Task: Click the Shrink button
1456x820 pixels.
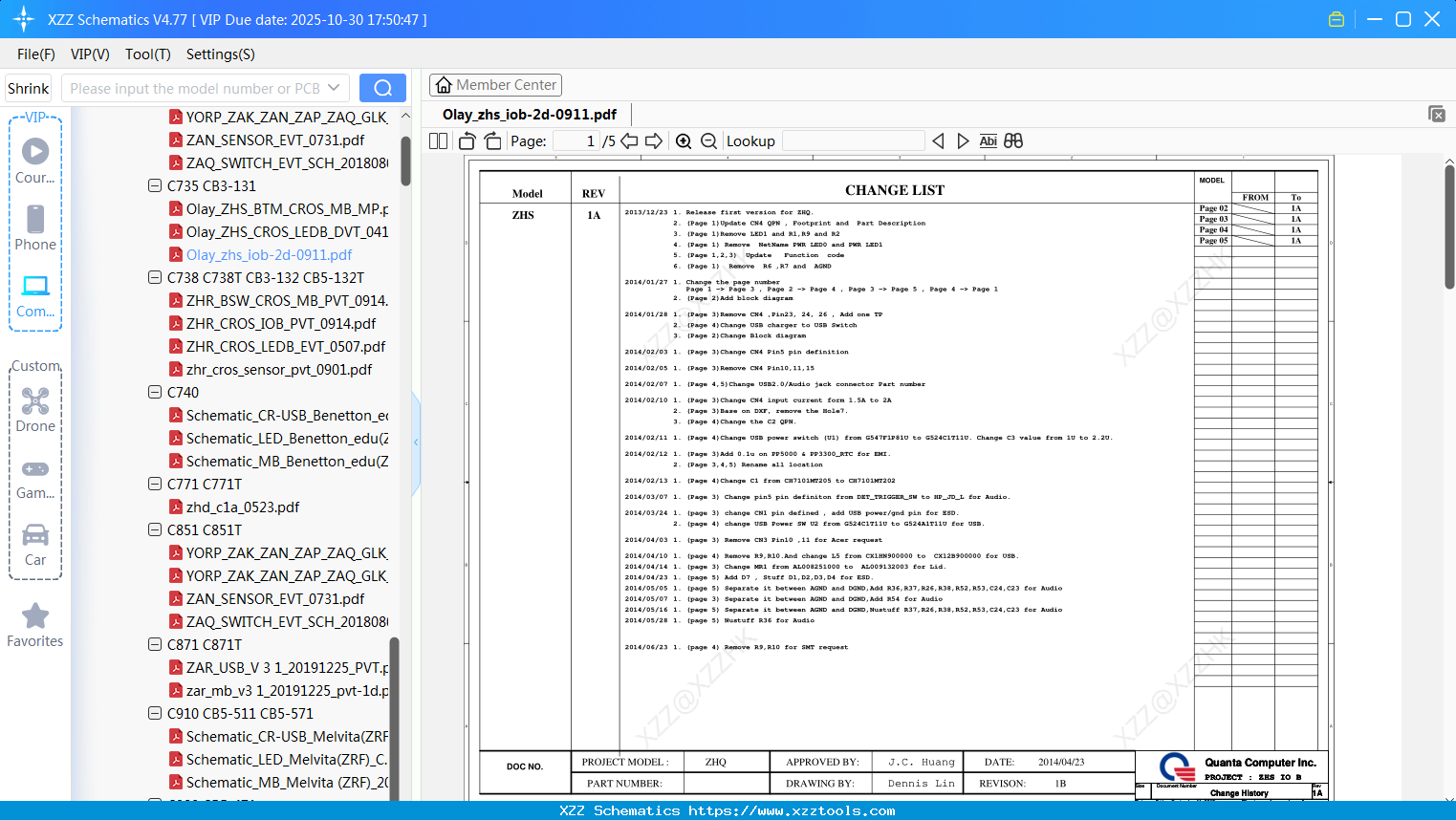Action: click(x=29, y=88)
